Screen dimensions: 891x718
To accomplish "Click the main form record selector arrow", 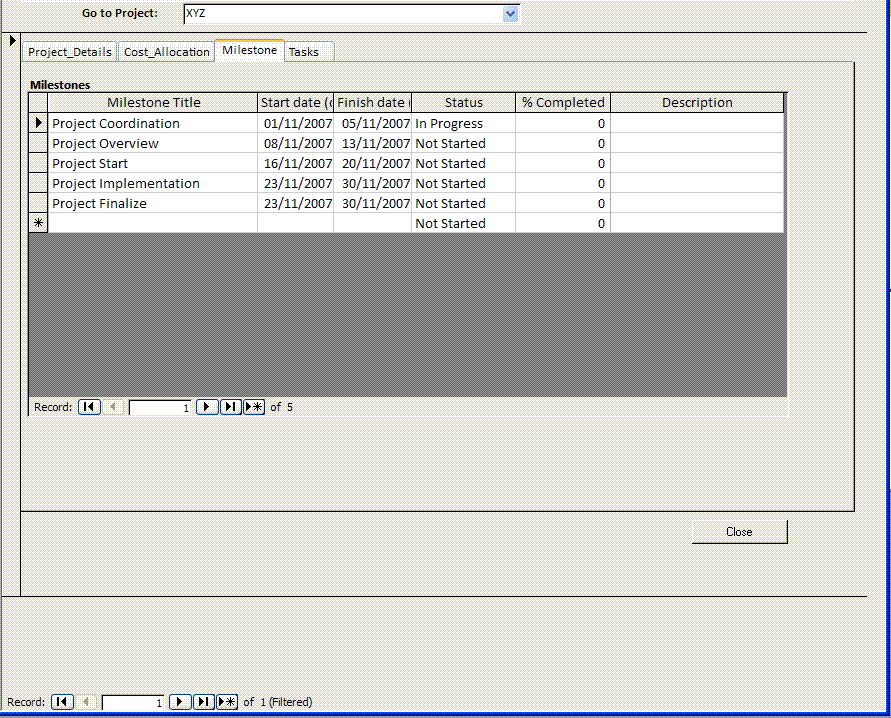I will [x=13, y=40].
